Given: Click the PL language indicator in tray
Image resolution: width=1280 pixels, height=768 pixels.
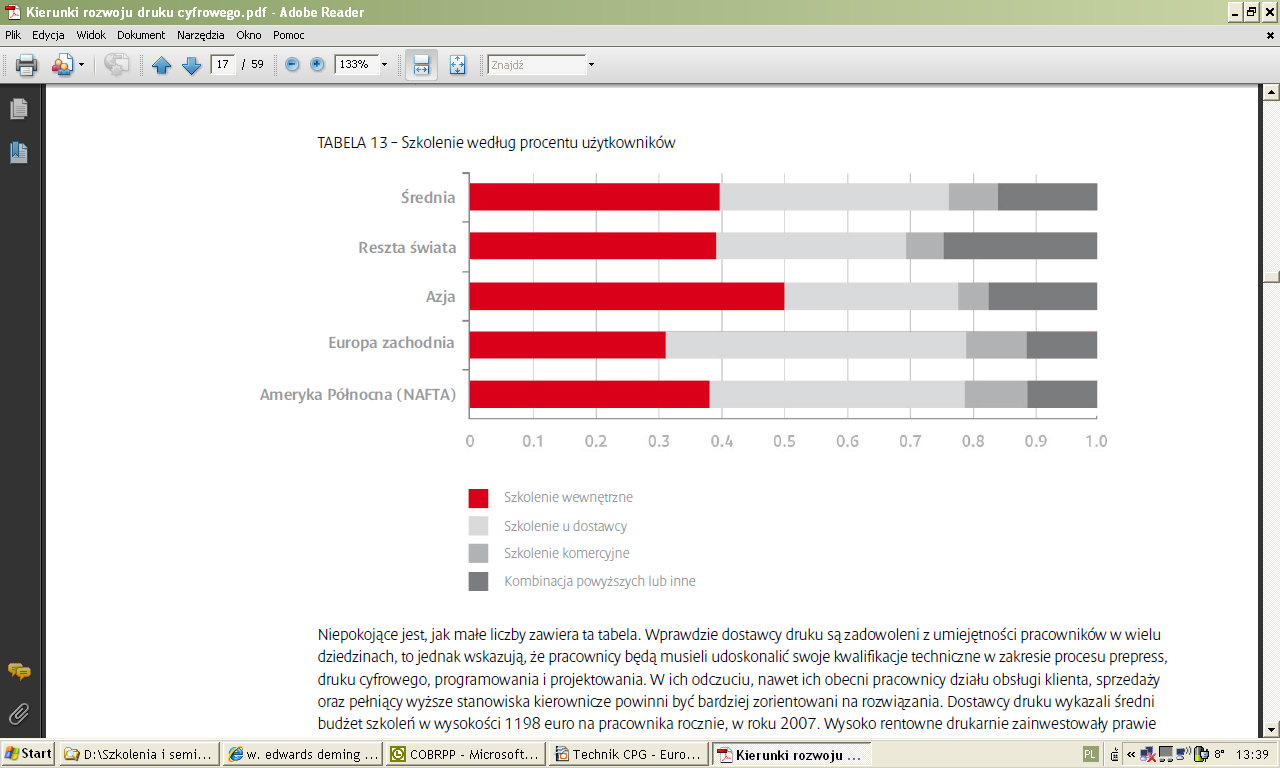Looking at the screenshot, I should coord(1089,755).
